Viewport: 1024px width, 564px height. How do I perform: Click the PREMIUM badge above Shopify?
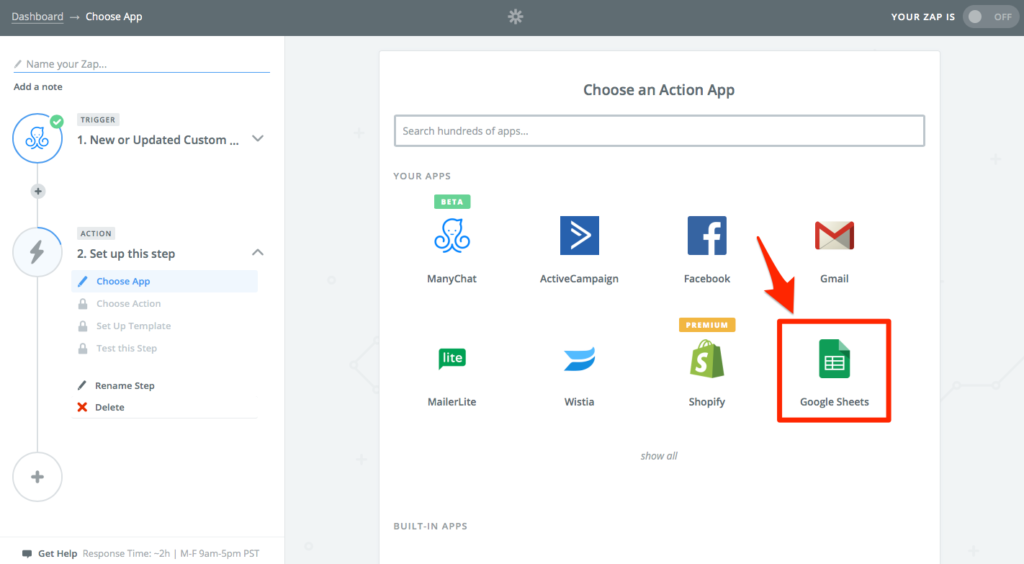(707, 324)
